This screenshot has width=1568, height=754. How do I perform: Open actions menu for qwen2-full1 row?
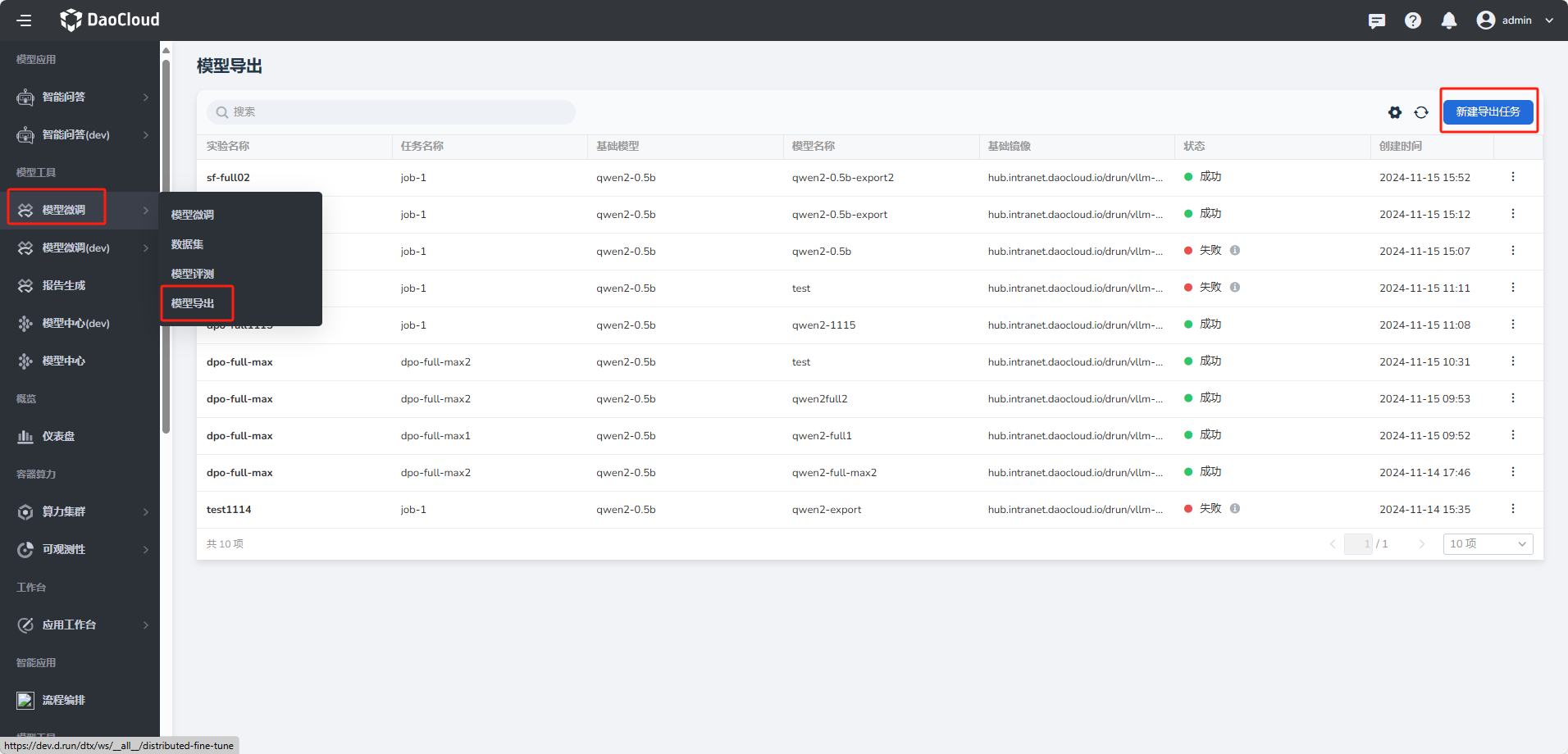click(x=1513, y=435)
